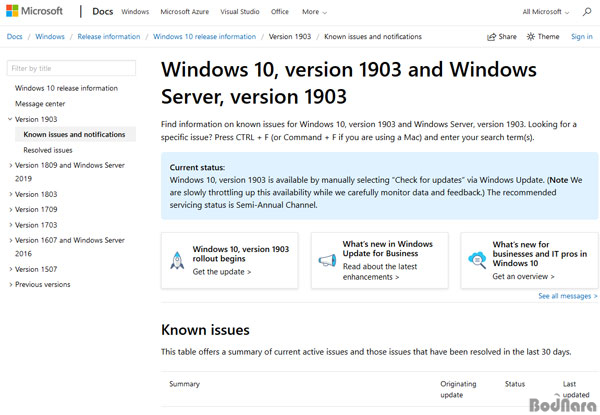Expand the Previous versions node

[x=10, y=284]
